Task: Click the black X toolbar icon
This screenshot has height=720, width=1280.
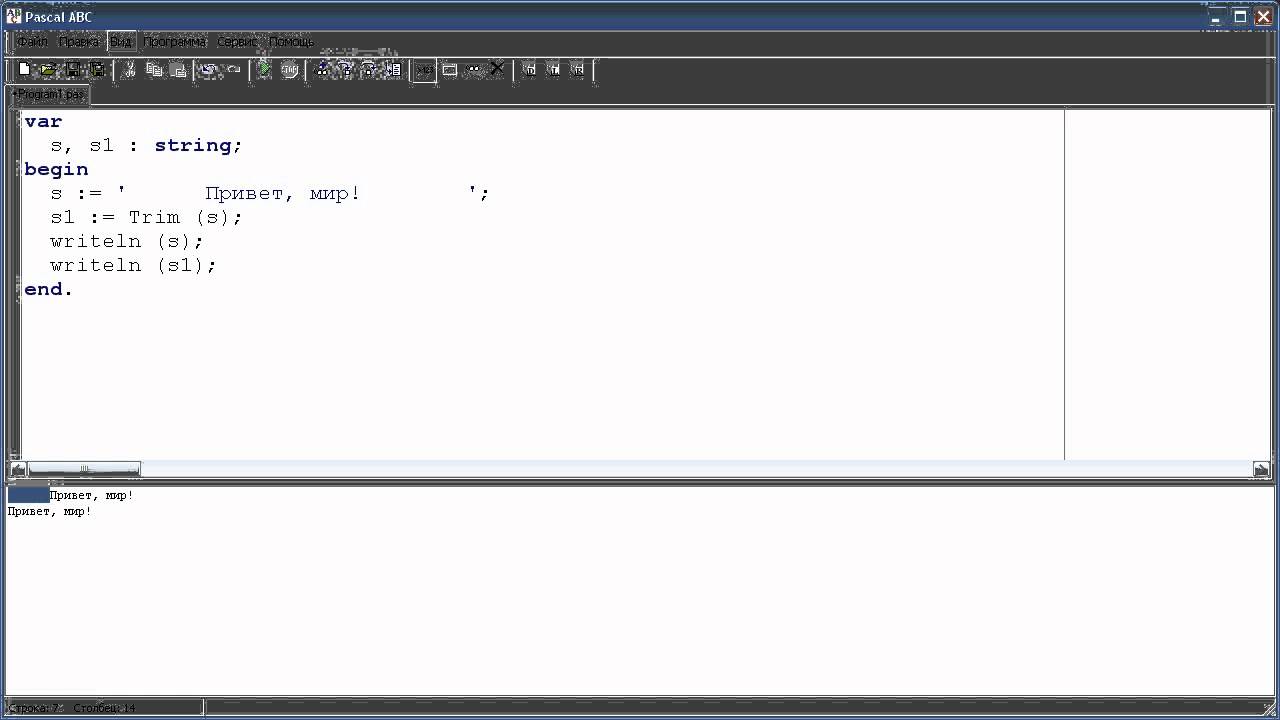Action: [497, 70]
